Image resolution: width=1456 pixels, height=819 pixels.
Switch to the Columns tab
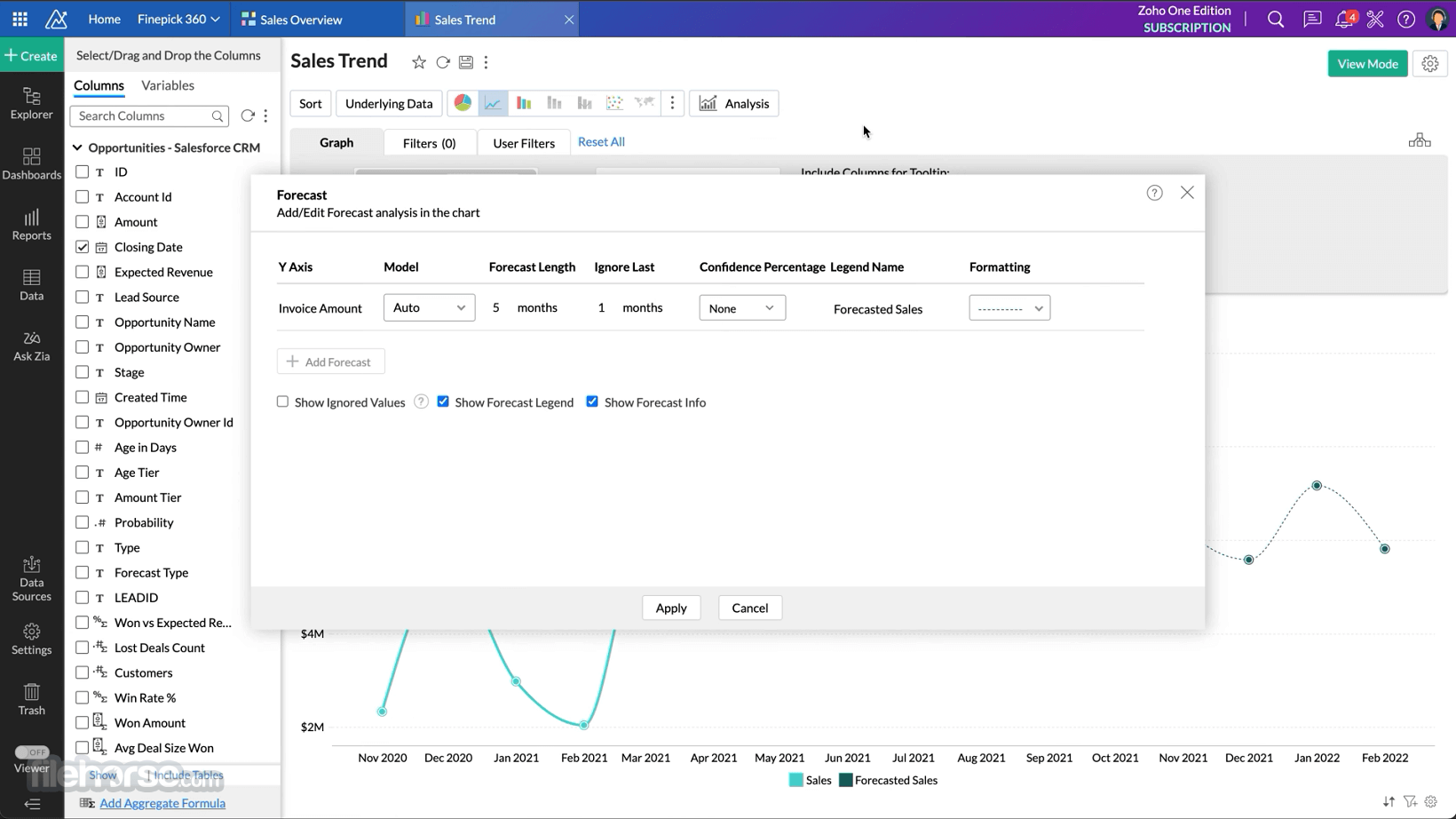point(99,85)
